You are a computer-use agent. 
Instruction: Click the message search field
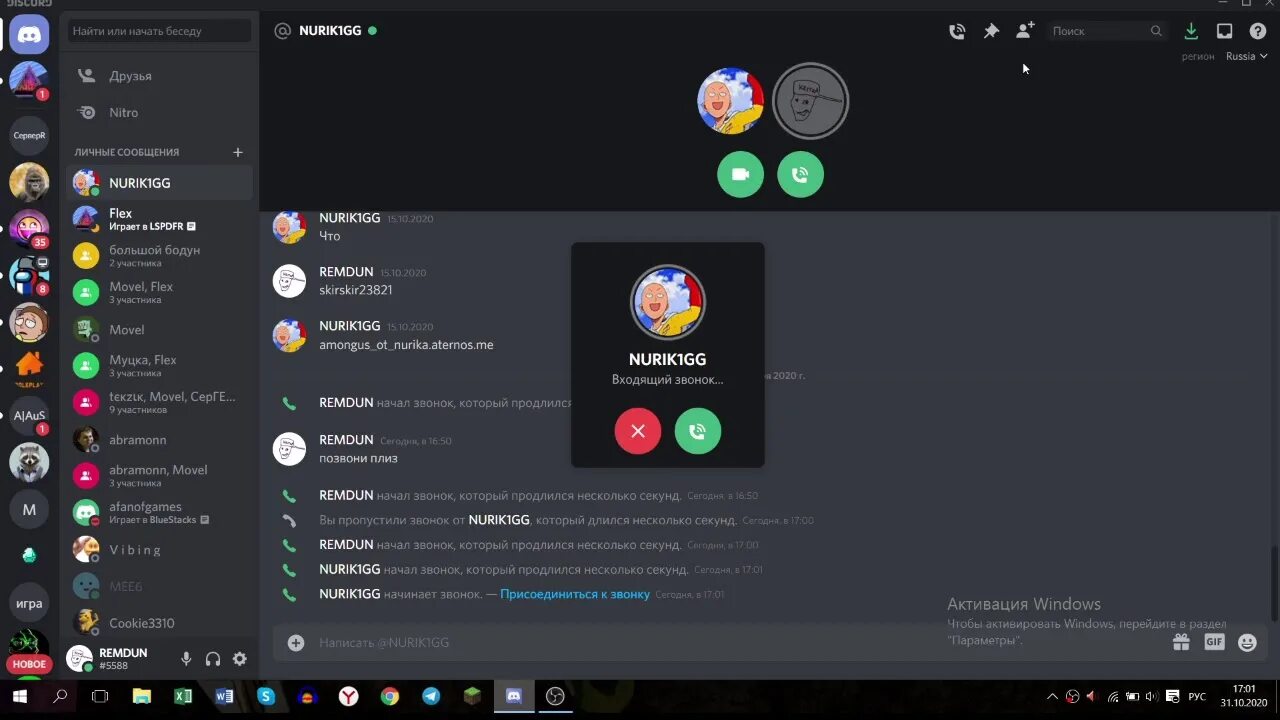pos(1106,31)
